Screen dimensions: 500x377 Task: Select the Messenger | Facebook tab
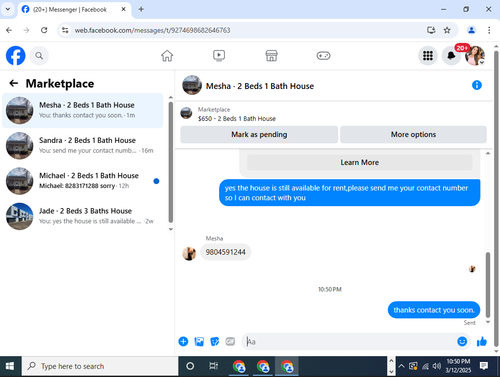pos(73,10)
